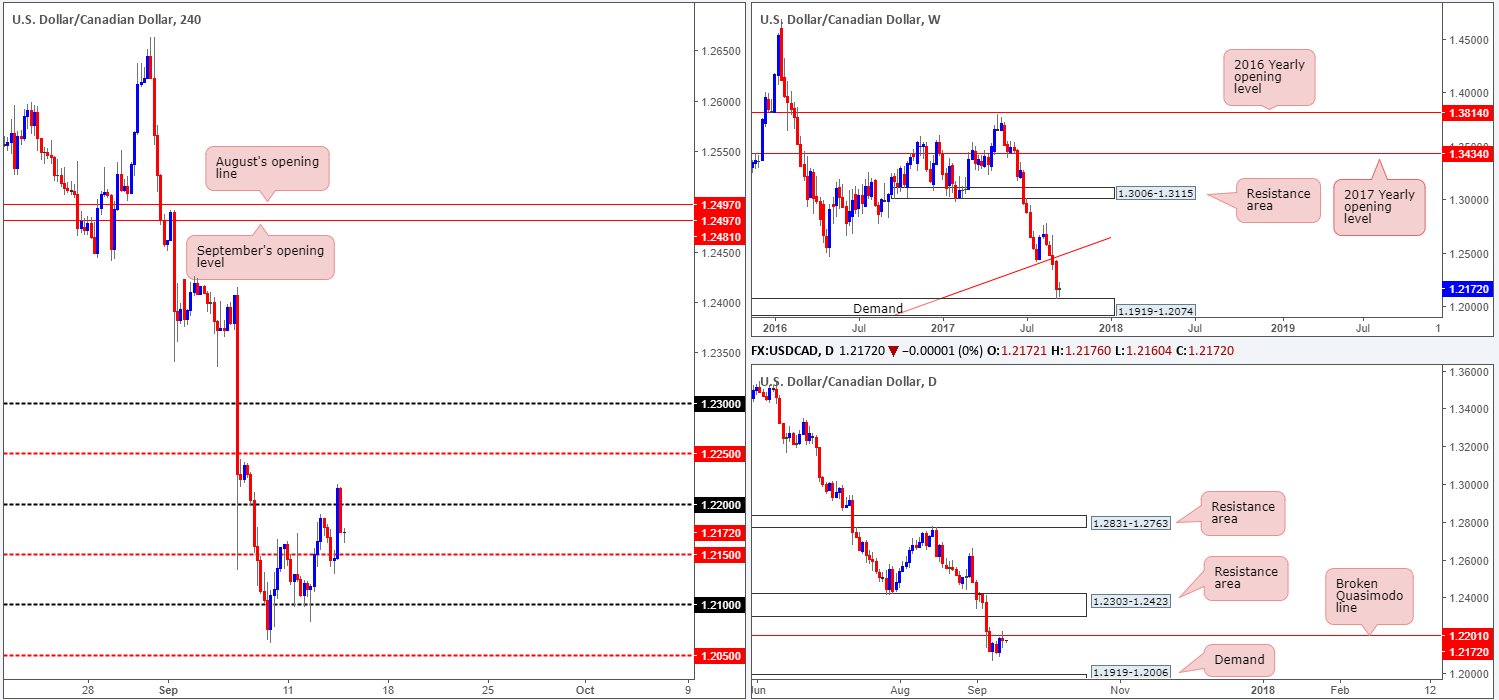Click the 'Oct' date on 240 chart time axis
The image size is (1499, 700).
point(586,690)
